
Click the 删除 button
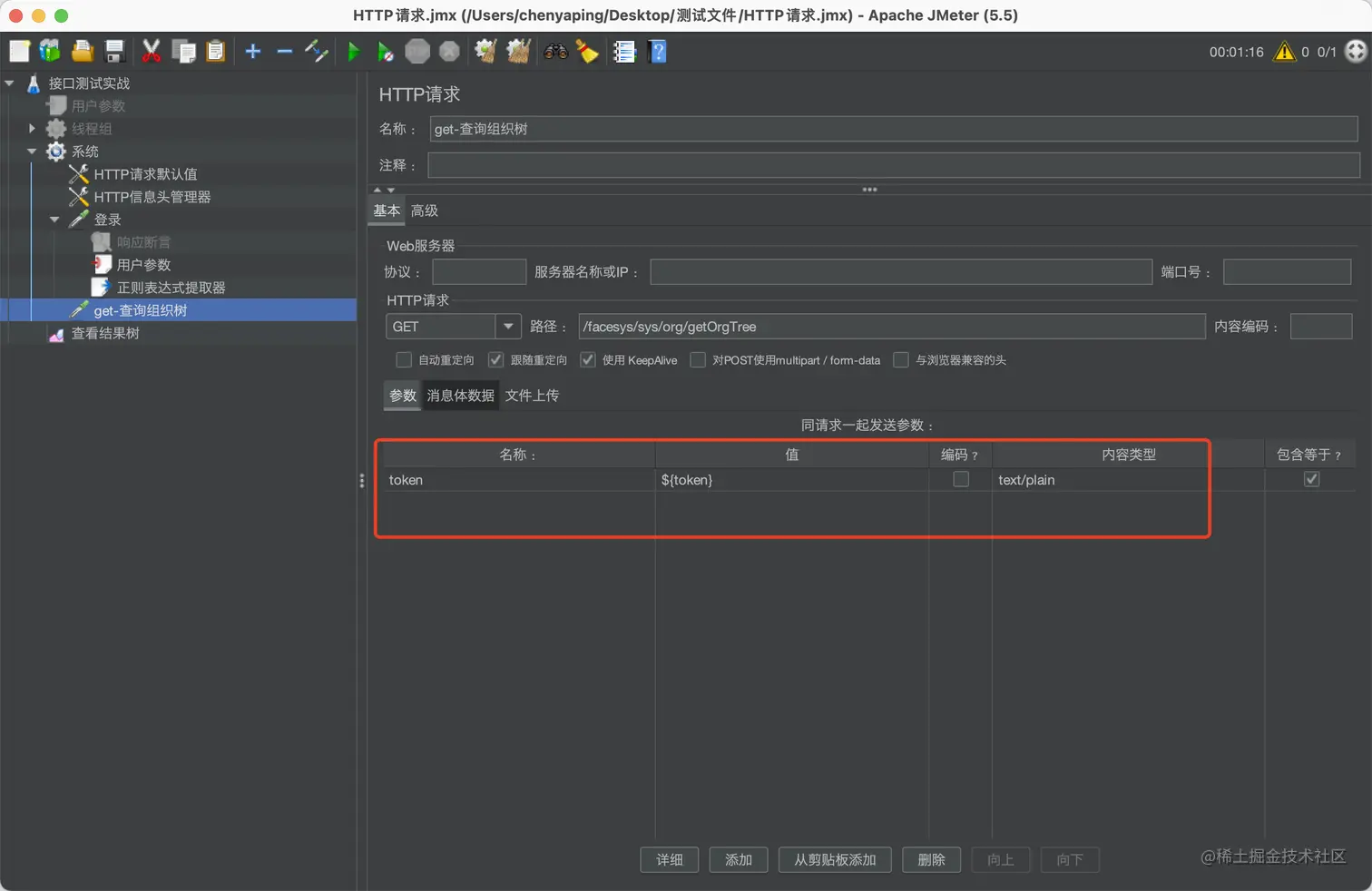tap(932, 859)
